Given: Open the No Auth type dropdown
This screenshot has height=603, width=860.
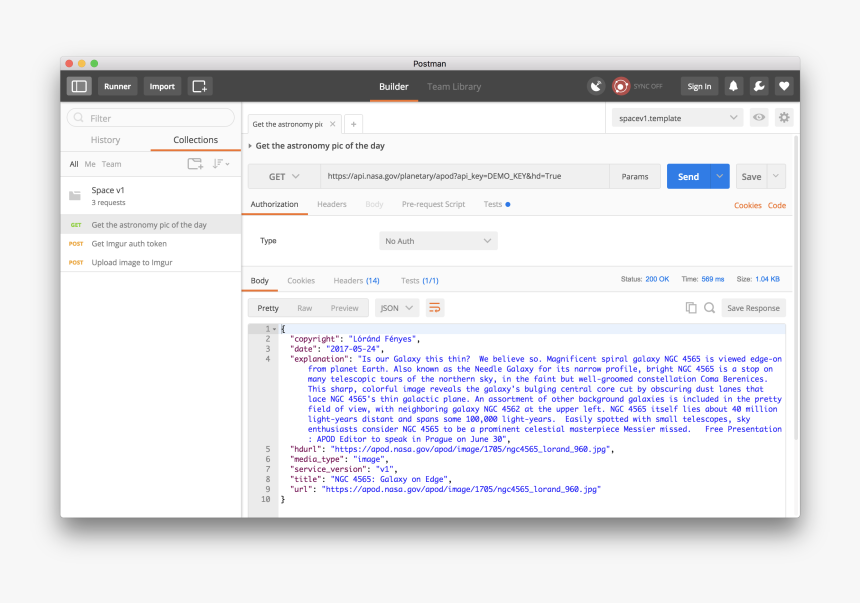Looking at the screenshot, I should click(438, 241).
